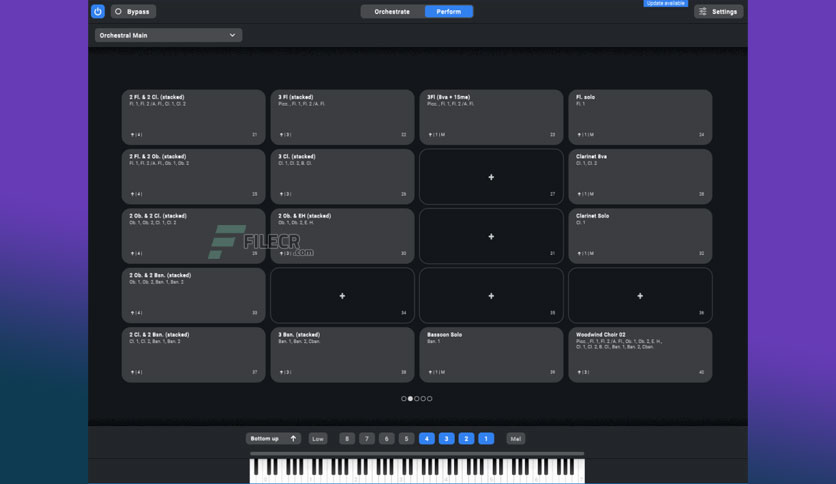Select the Woodwind Choir 02 pad
Screen dimensions: 836x484
click(640, 354)
